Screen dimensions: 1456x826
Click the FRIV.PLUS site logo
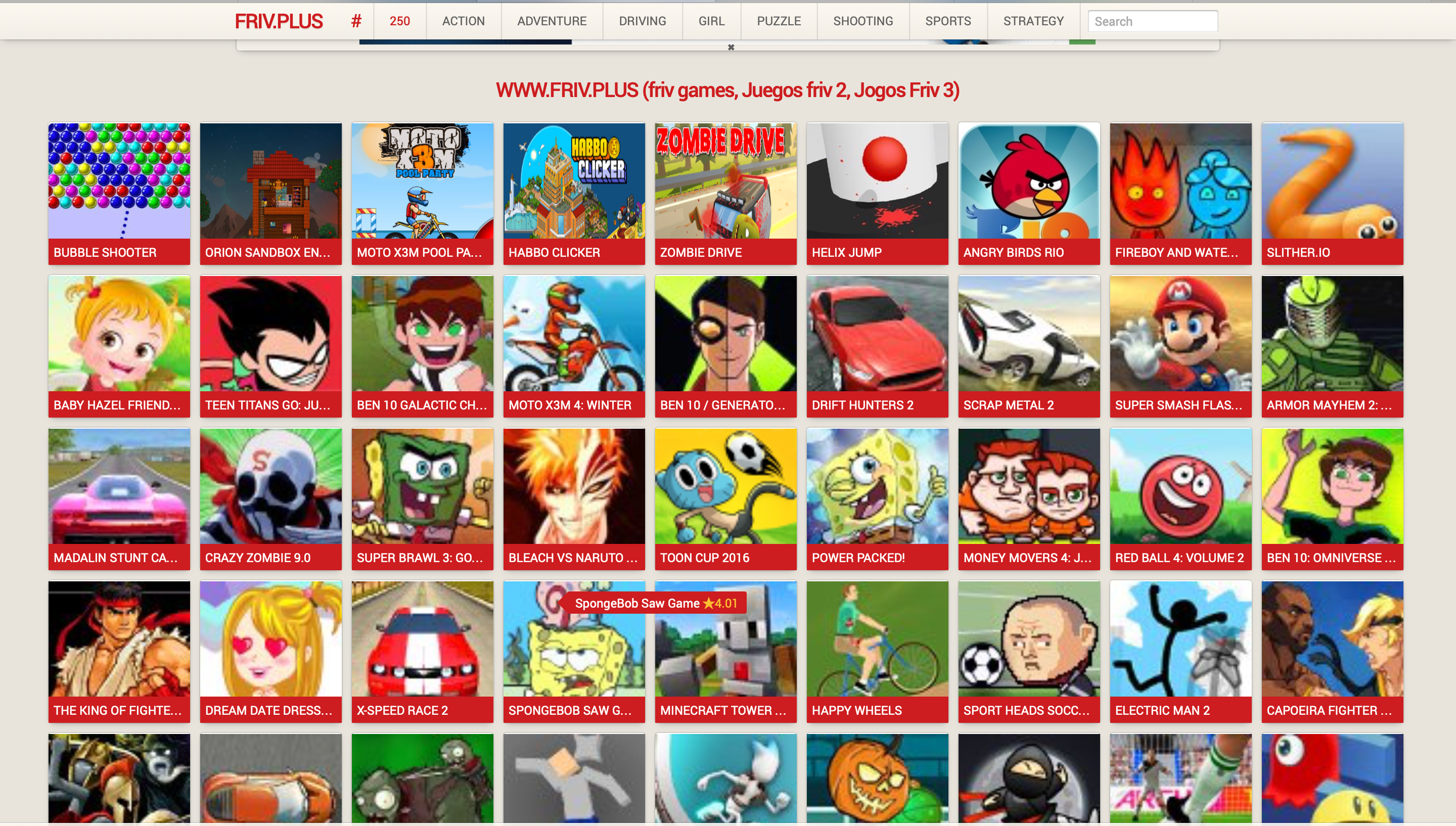[x=279, y=22]
